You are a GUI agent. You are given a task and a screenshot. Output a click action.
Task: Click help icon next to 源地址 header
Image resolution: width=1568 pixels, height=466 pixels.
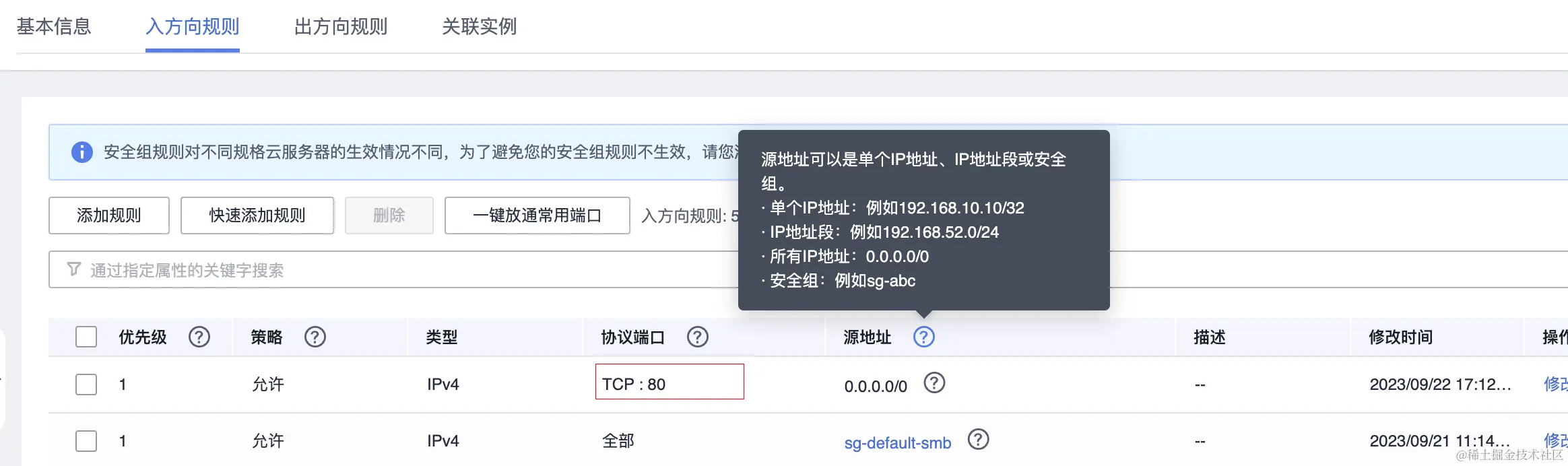[x=924, y=337]
